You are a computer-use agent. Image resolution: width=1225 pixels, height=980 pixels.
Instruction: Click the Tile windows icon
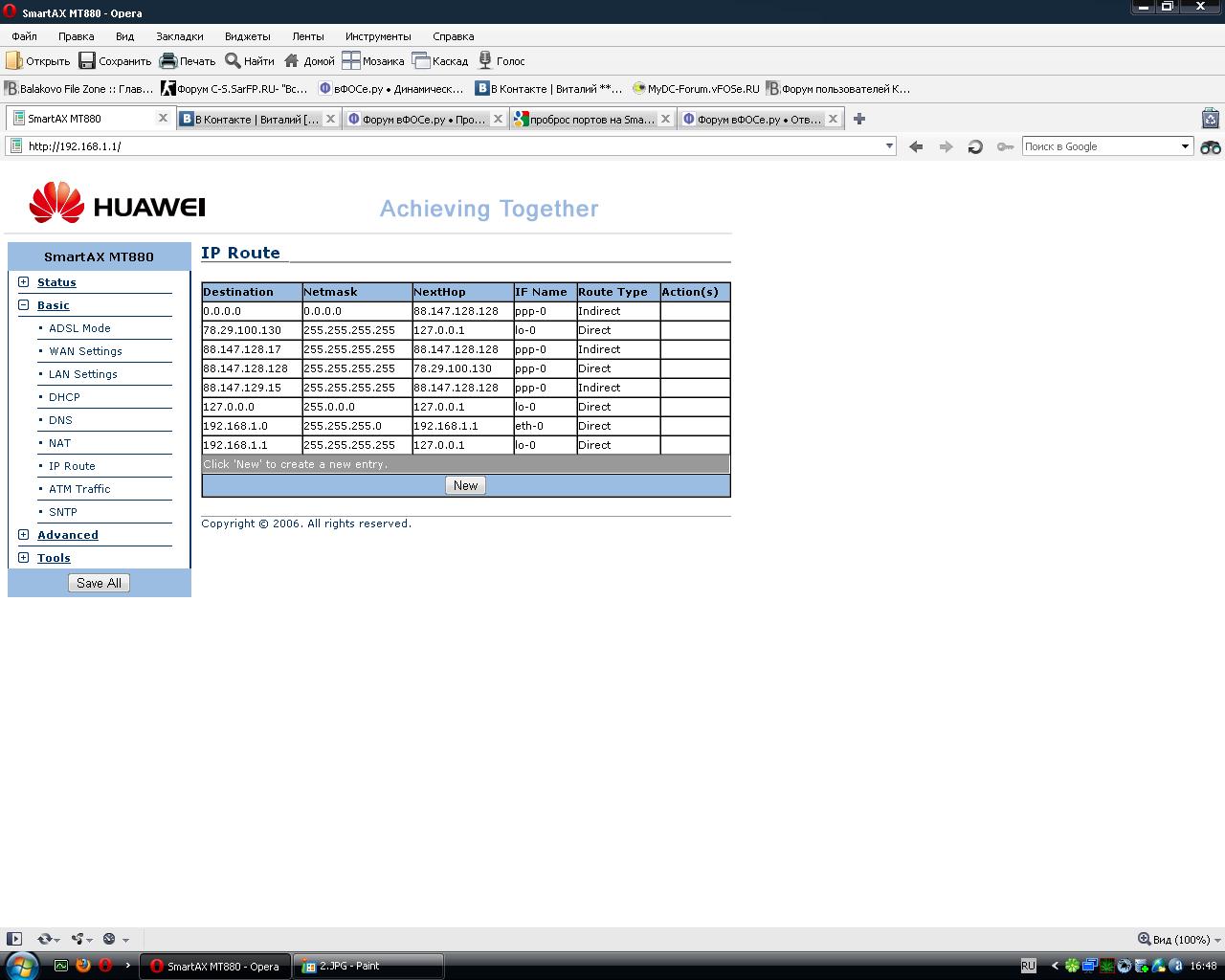[x=351, y=61]
